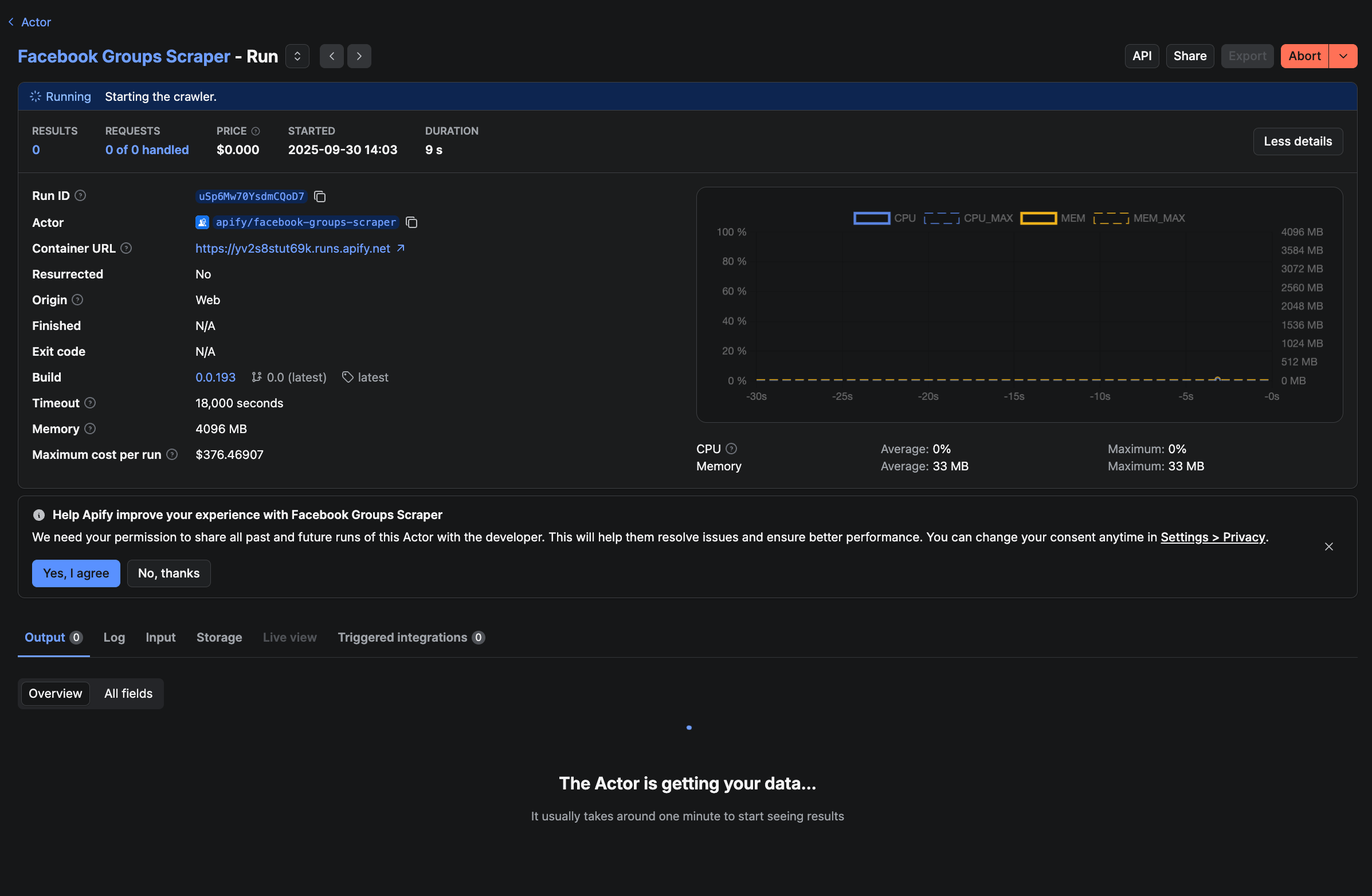Open the Storage tab
The height and width of the screenshot is (896, 1372).
pyautogui.click(x=219, y=637)
